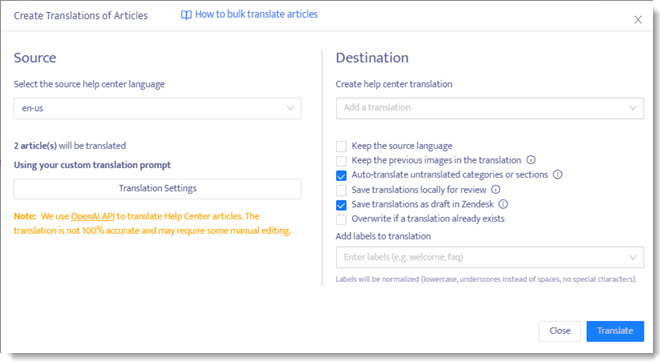Click the 'Add labels to translation' label
Image resolution: width=660 pixels, height=364 pixels.
click(x=383, y=236)
